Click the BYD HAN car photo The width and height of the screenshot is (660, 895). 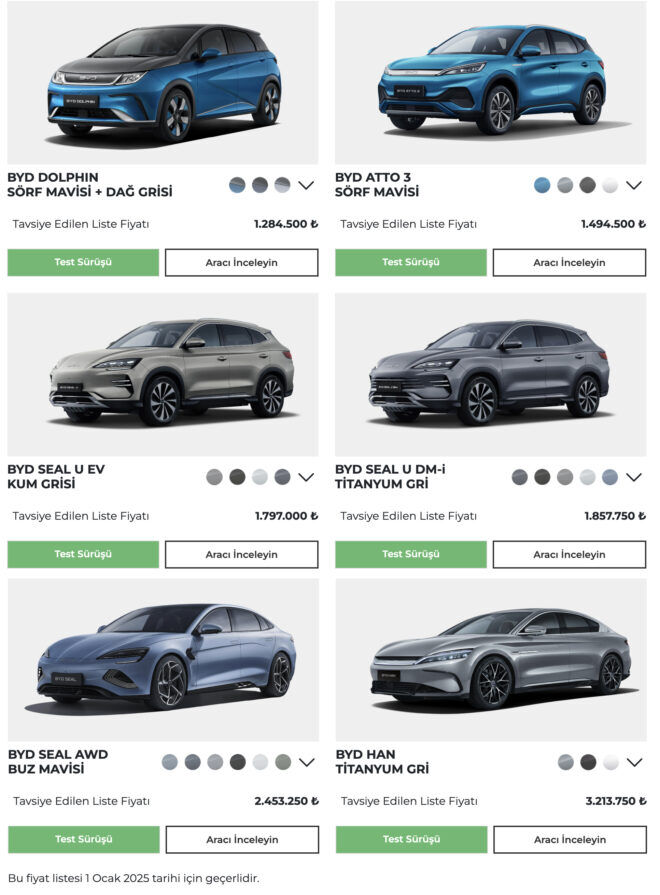491,660
